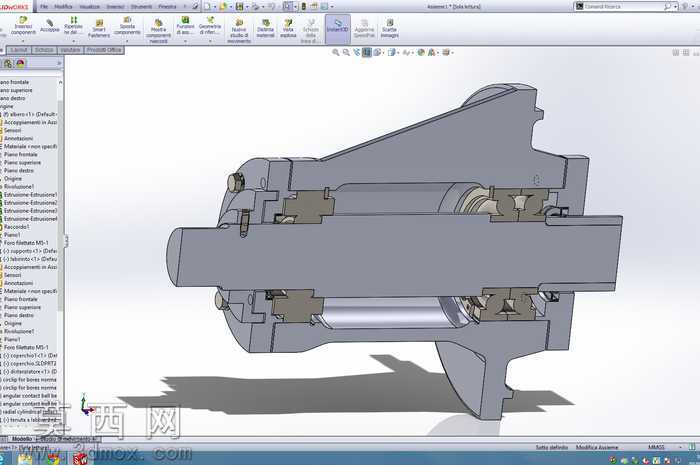Open the Modifica menu
Viewport: 700px width, 465px height.
pyautogui.click(x=63, y=7)
